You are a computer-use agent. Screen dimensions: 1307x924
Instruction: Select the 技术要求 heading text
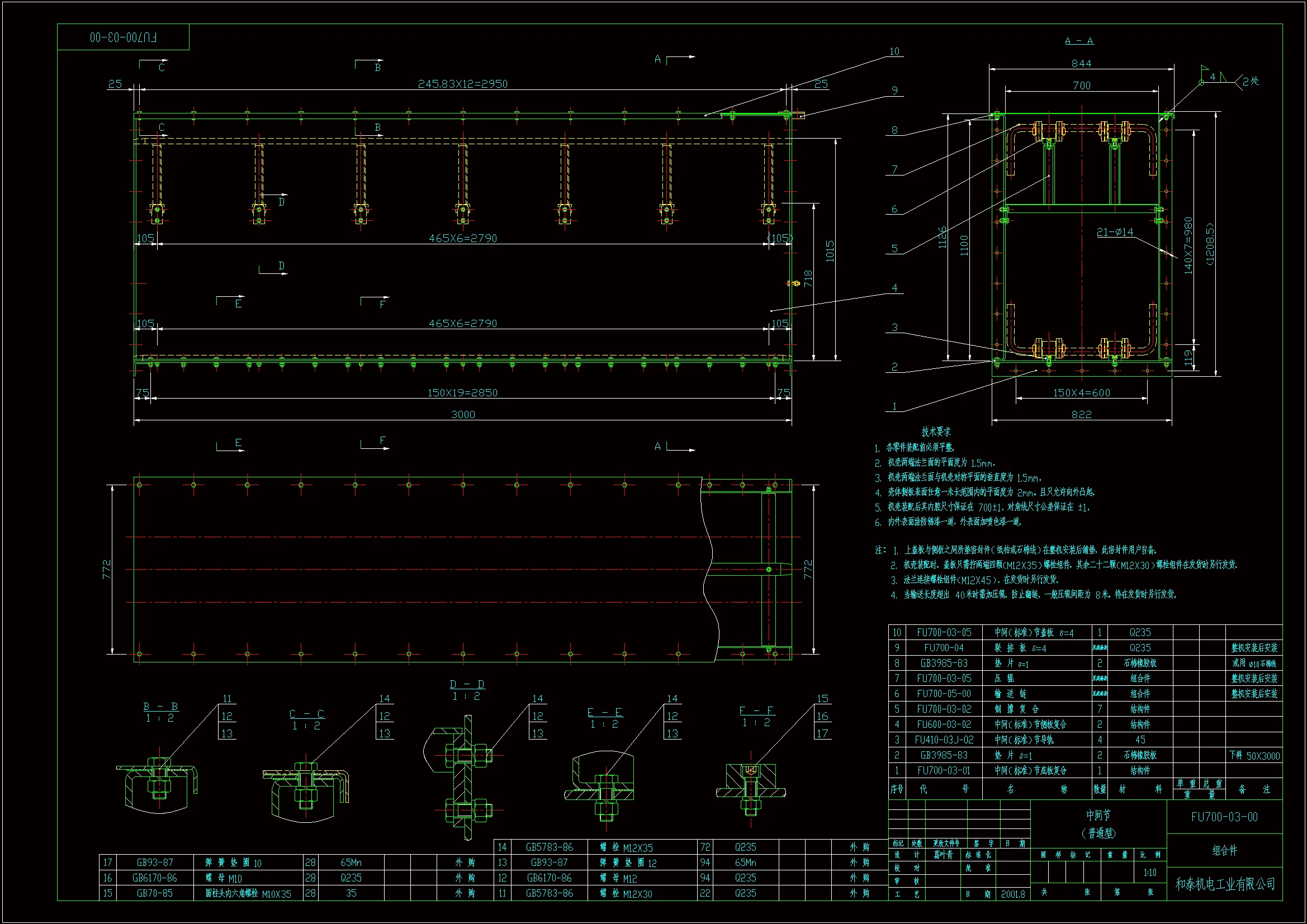[936, 432]
